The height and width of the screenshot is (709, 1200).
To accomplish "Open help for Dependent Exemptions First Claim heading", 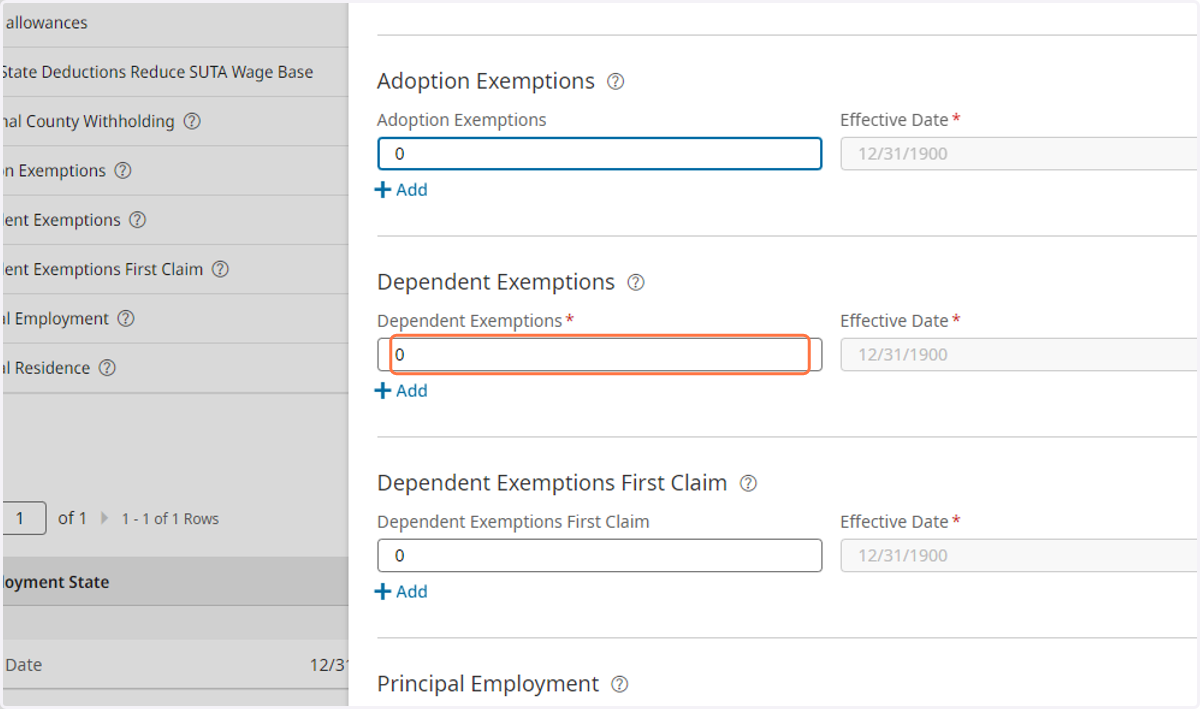I will (748, 484).
